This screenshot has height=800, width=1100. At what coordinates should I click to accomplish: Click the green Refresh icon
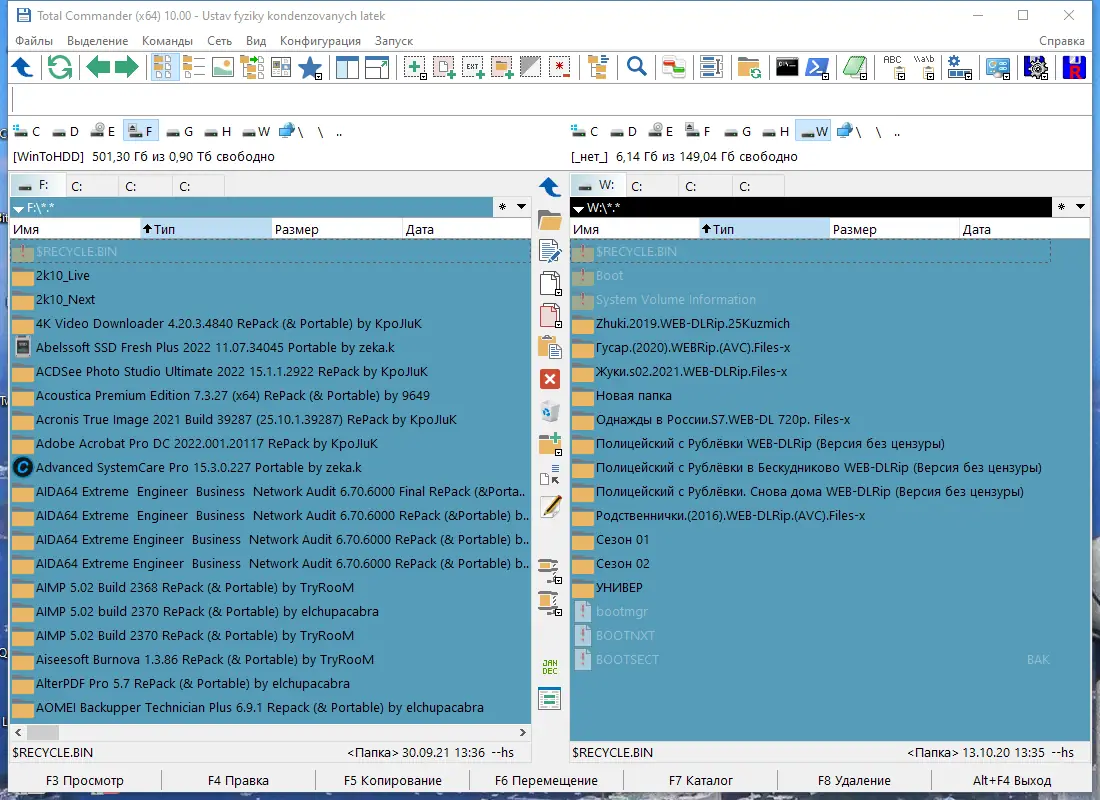pyautogui.click(x=60, y=68)
